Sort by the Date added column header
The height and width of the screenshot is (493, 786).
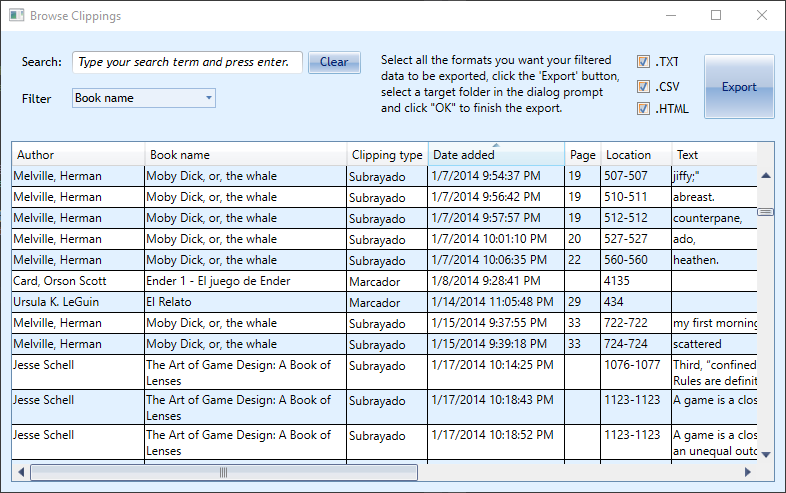coord(496,154)
